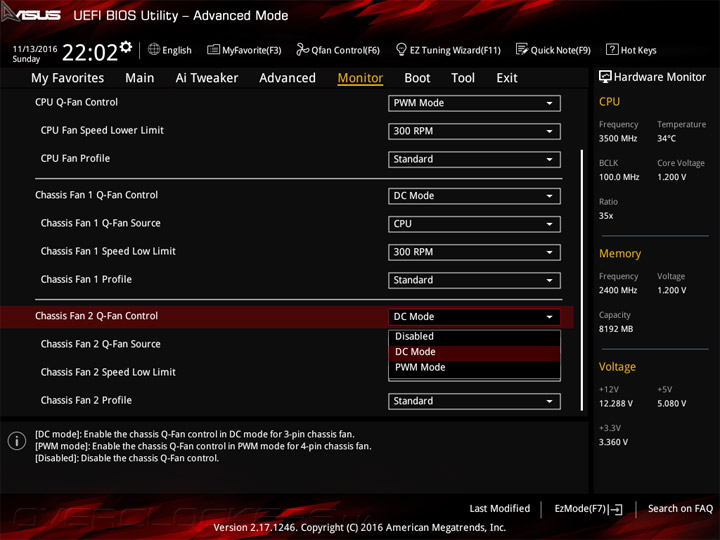Open My Favorites tab

point(68,78)
